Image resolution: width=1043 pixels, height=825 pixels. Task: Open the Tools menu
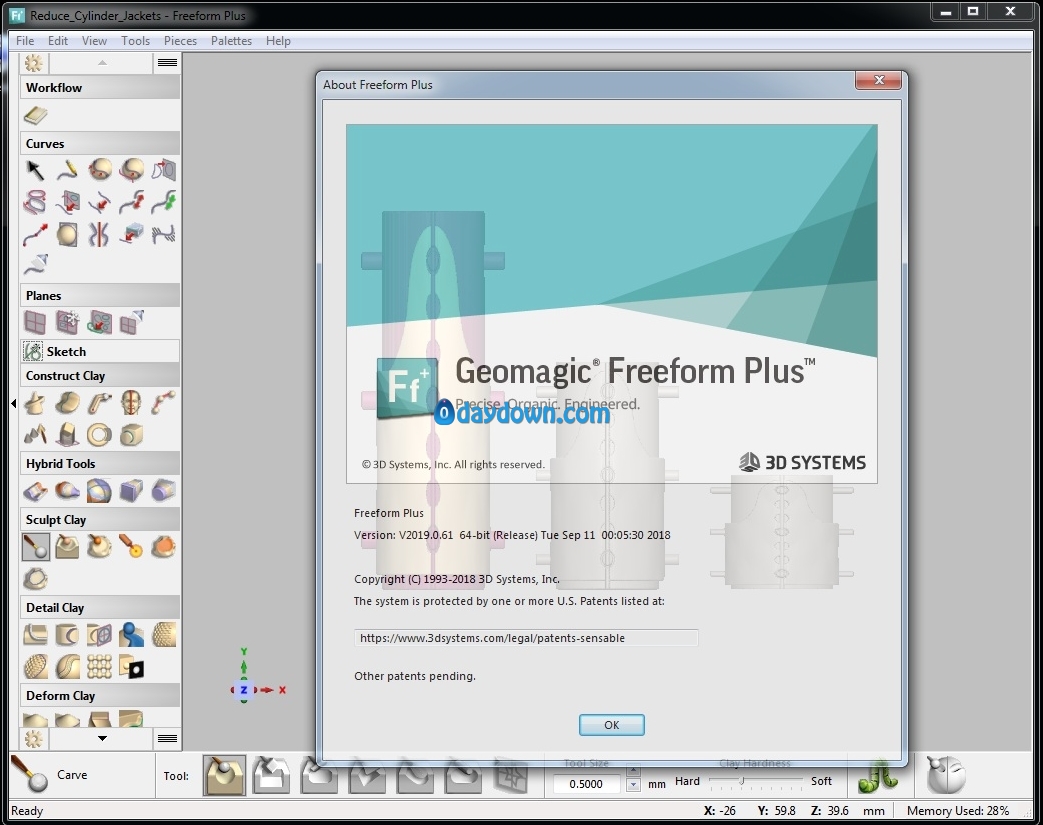click(136, 41)
